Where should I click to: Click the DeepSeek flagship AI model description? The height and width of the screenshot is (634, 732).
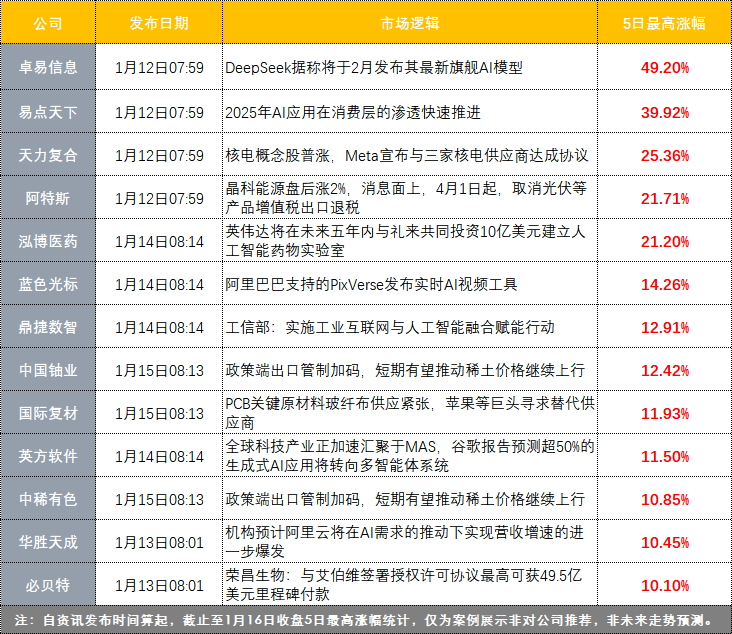click(374, 68)
